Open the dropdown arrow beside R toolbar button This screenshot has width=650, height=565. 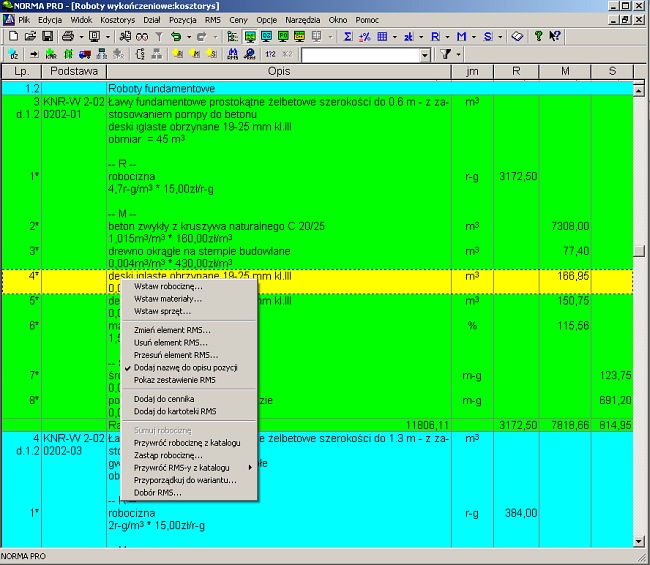[x=447, y=36]
